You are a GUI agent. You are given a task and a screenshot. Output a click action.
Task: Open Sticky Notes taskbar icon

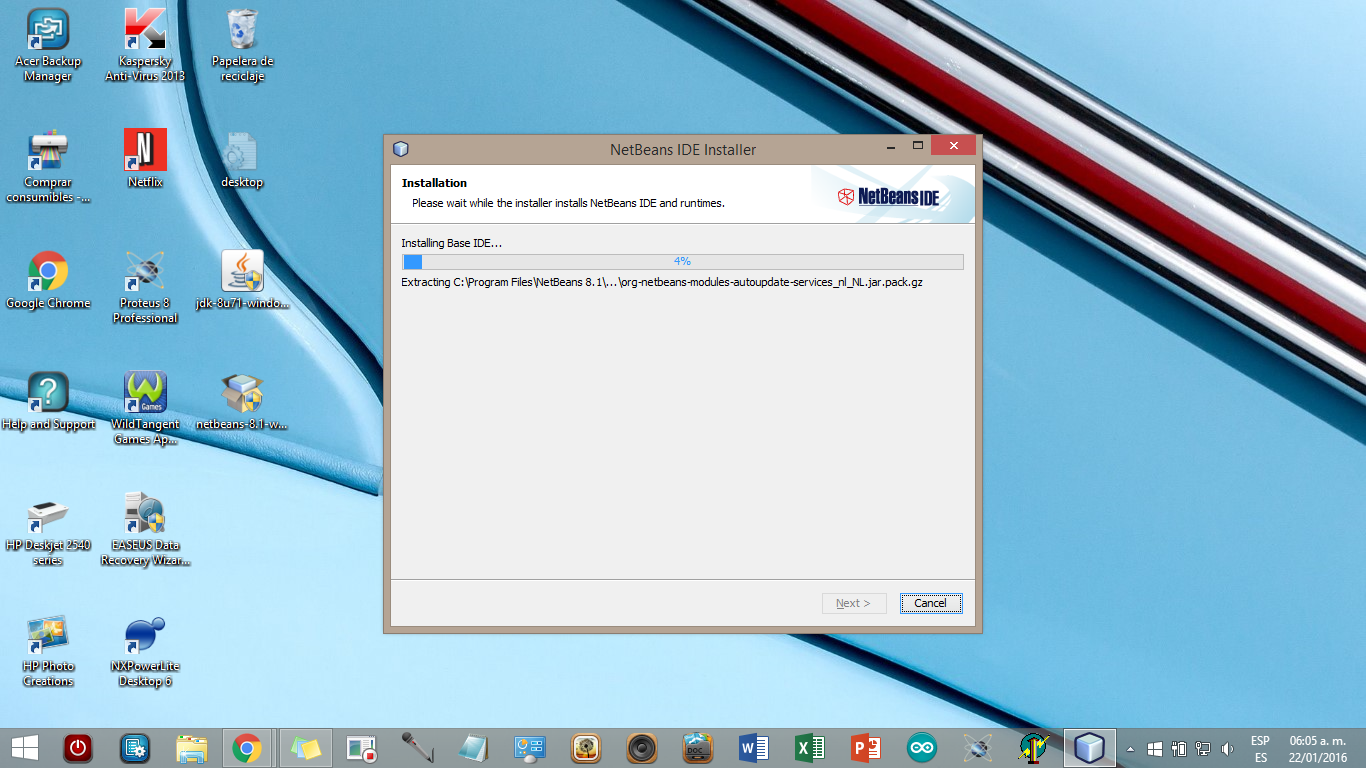pos(305,748)
